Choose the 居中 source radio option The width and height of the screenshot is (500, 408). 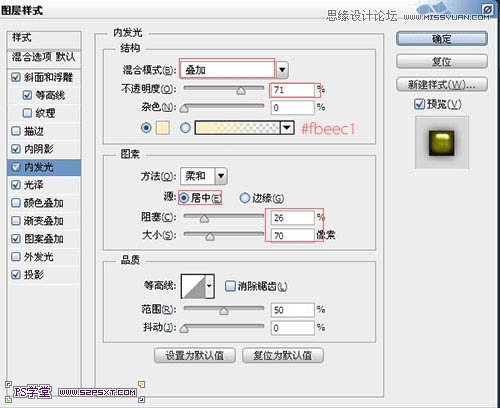184,198
